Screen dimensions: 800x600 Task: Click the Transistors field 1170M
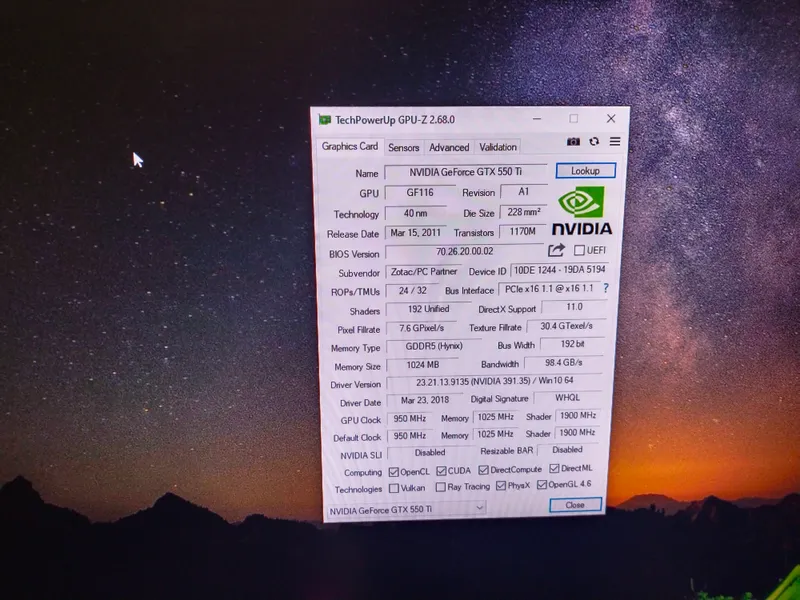coord(522,232)
